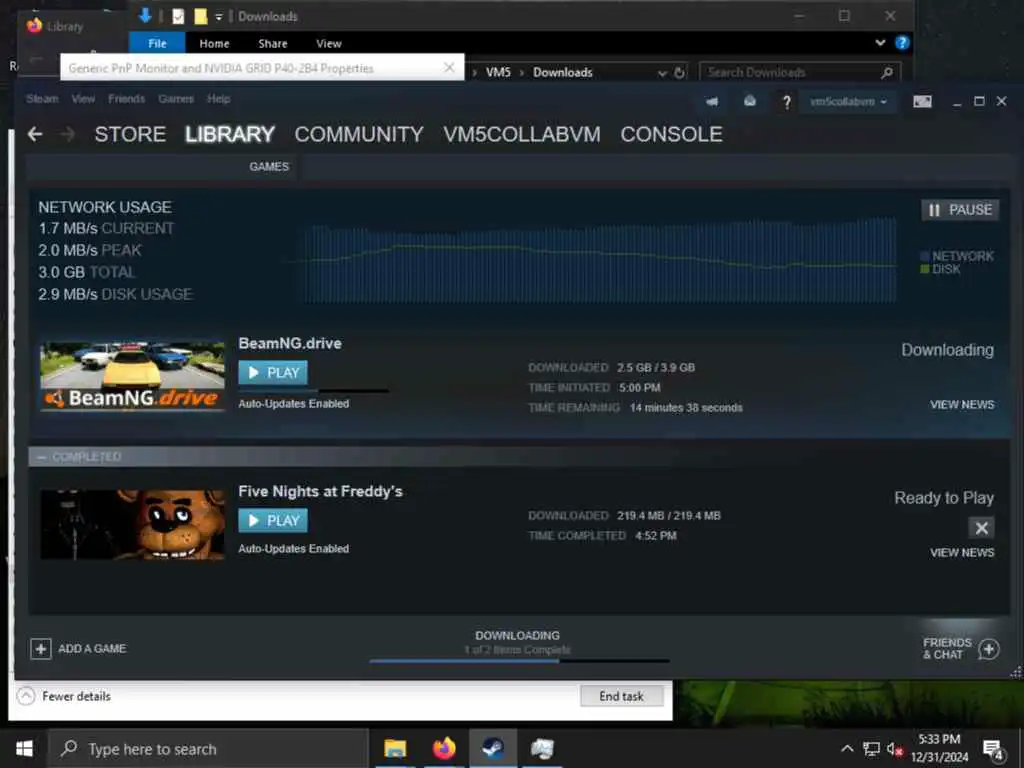The image size is (1024, 768).
Task: Click the Explorer quick access download arrow icon
Action: [x=146, y=16]
